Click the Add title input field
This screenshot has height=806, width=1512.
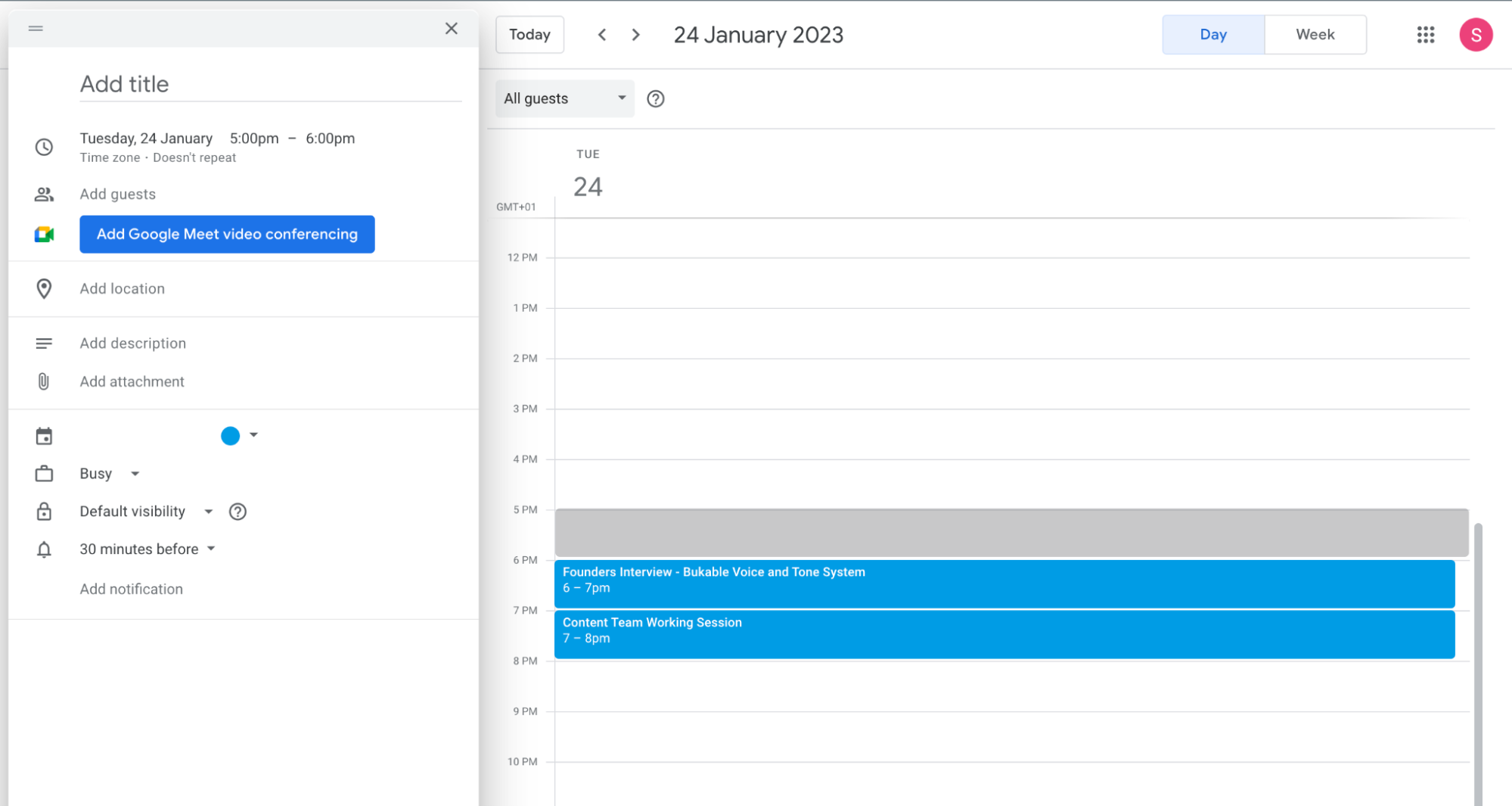point(270,84)
